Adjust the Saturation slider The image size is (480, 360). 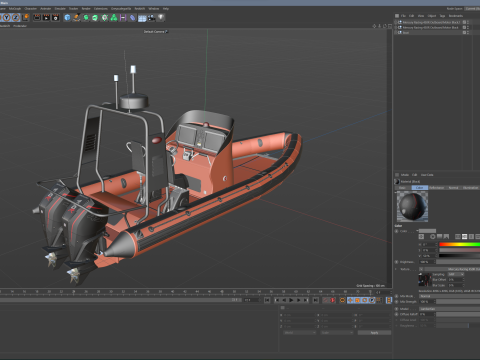(x=459, y=250)
